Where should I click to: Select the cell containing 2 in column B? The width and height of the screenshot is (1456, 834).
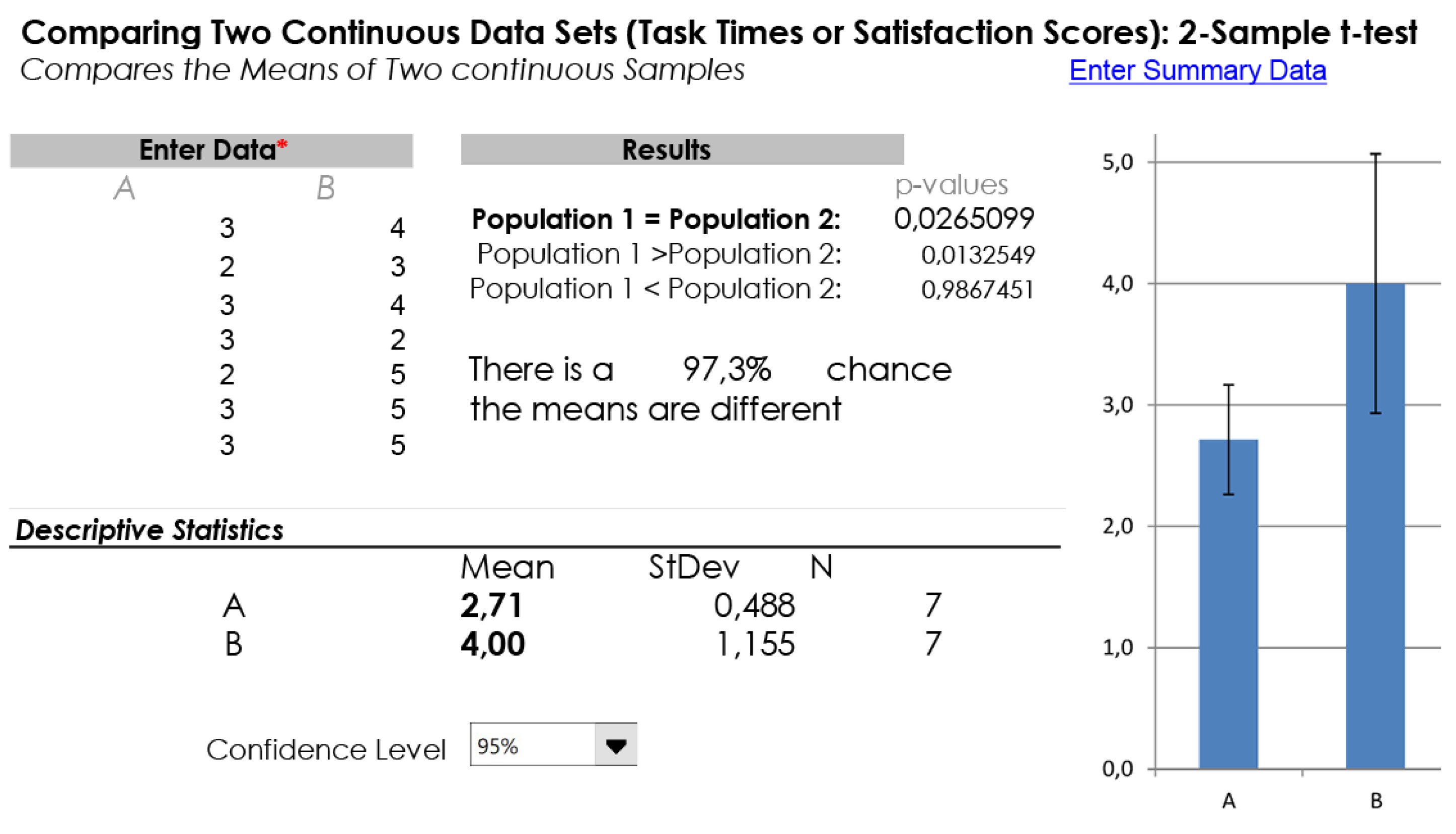(398, 339)
